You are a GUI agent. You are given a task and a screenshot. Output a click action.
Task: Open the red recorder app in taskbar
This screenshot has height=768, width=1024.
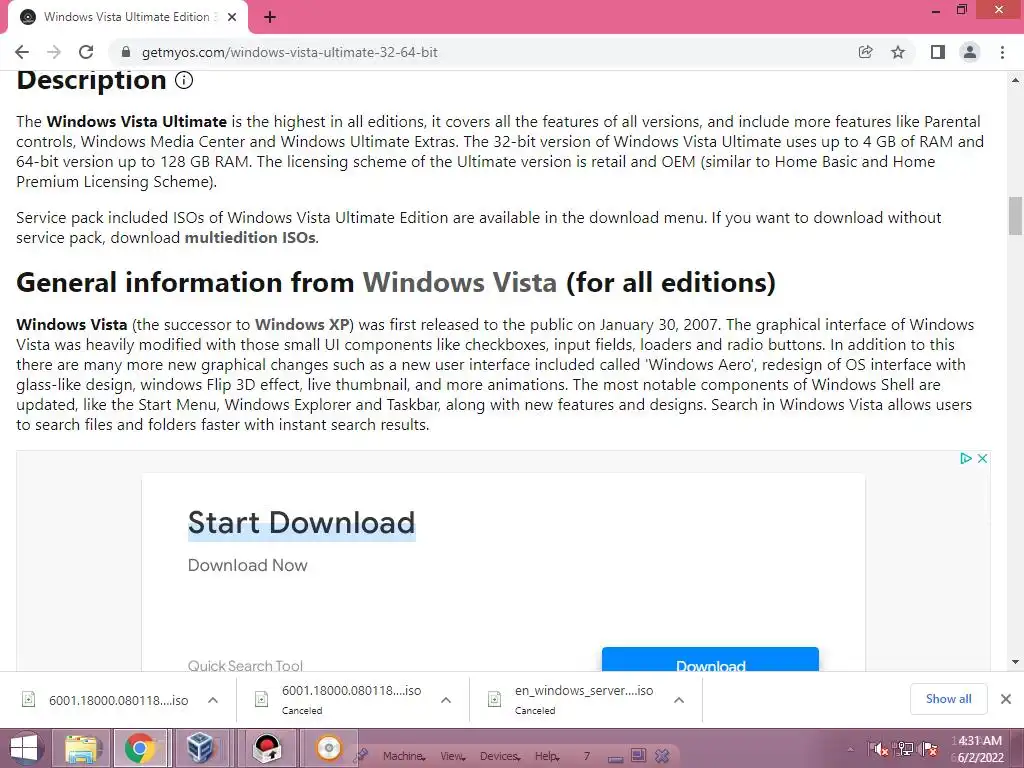click(x=267, y=748)
